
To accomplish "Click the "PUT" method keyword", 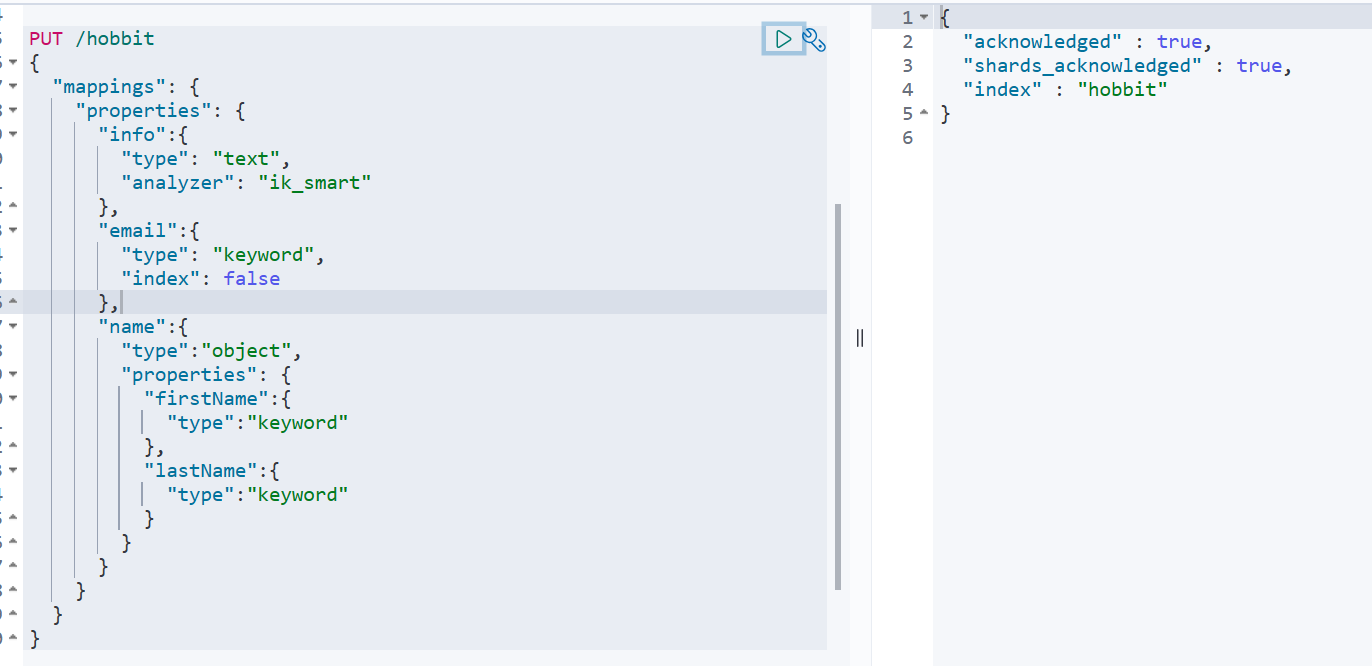I will (46, 39).
